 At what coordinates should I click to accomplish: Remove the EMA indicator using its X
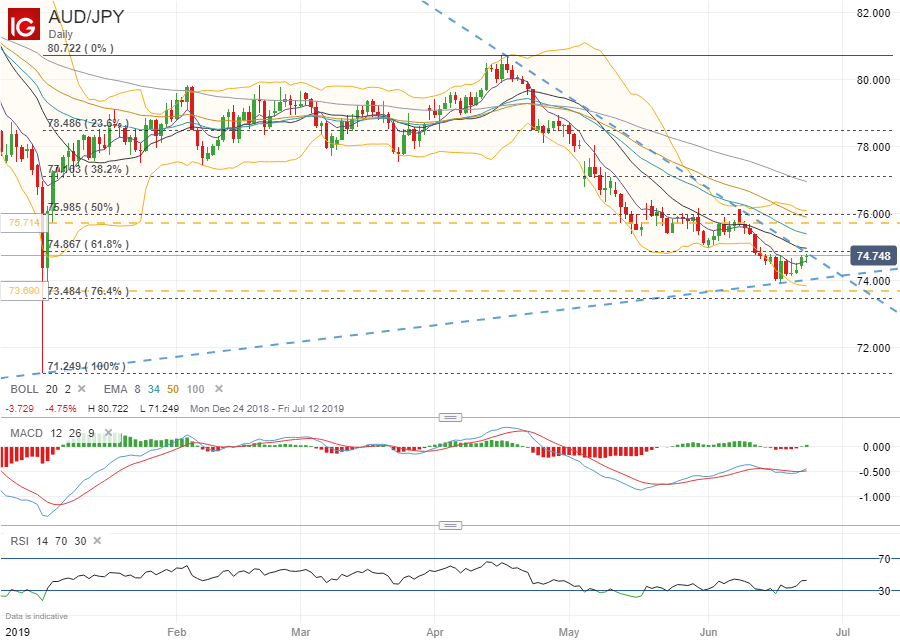(x=219, y=388)
